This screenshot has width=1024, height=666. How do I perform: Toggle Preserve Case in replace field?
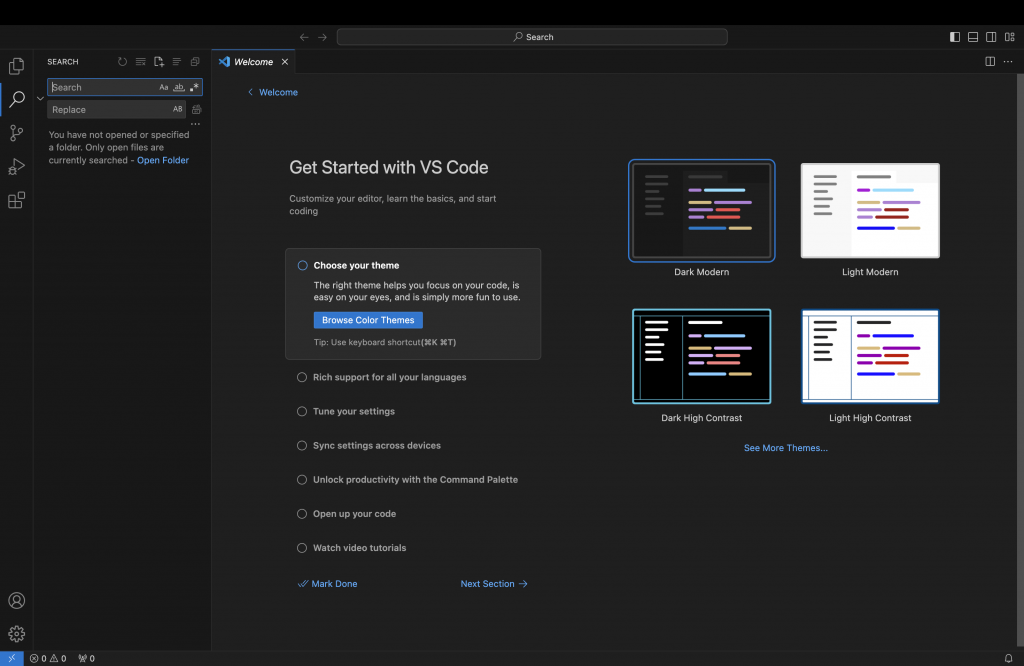coord(178,109)
